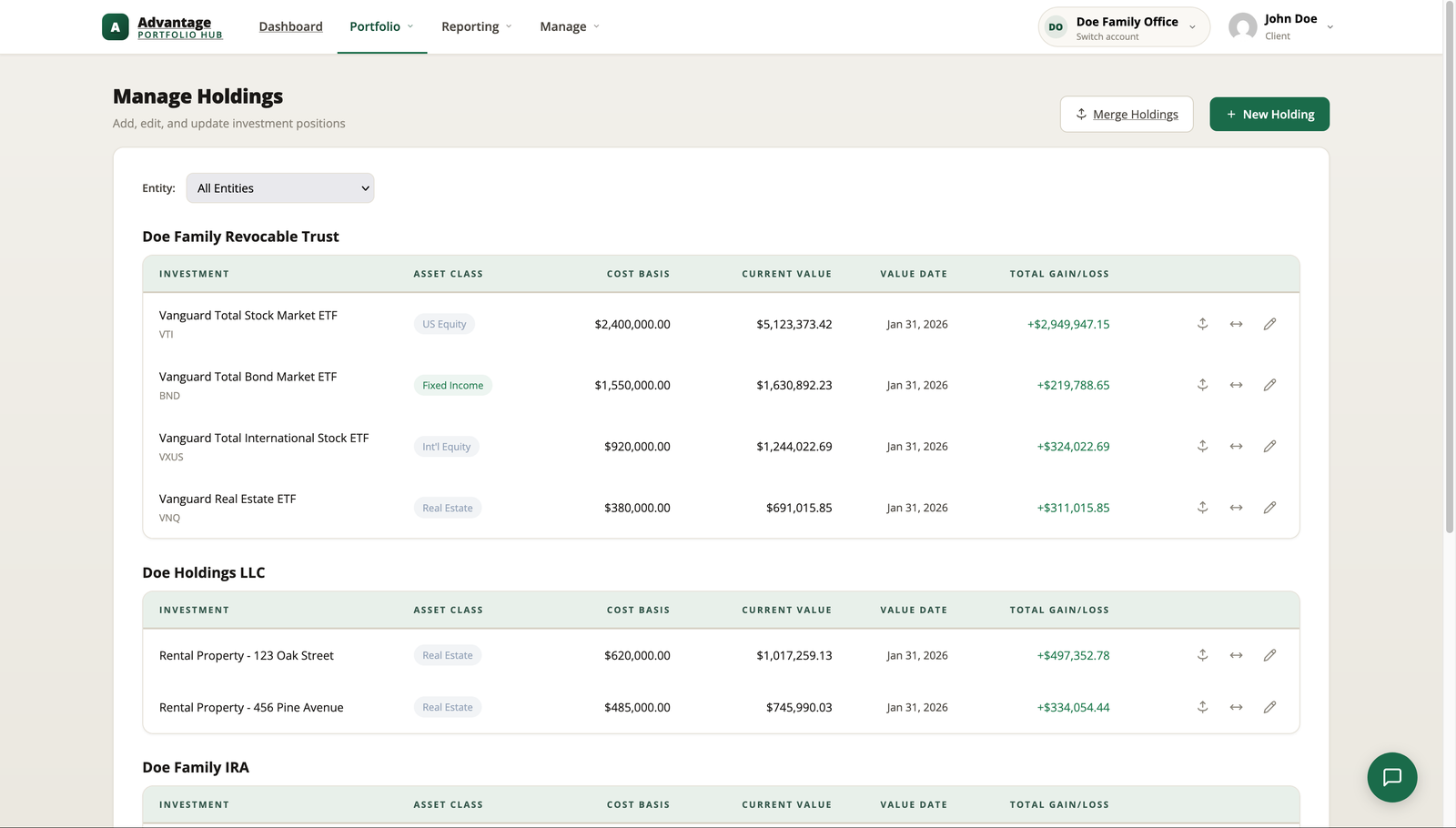Click the 123 Oak Street current value $1,017,259.13

[794, 655]
